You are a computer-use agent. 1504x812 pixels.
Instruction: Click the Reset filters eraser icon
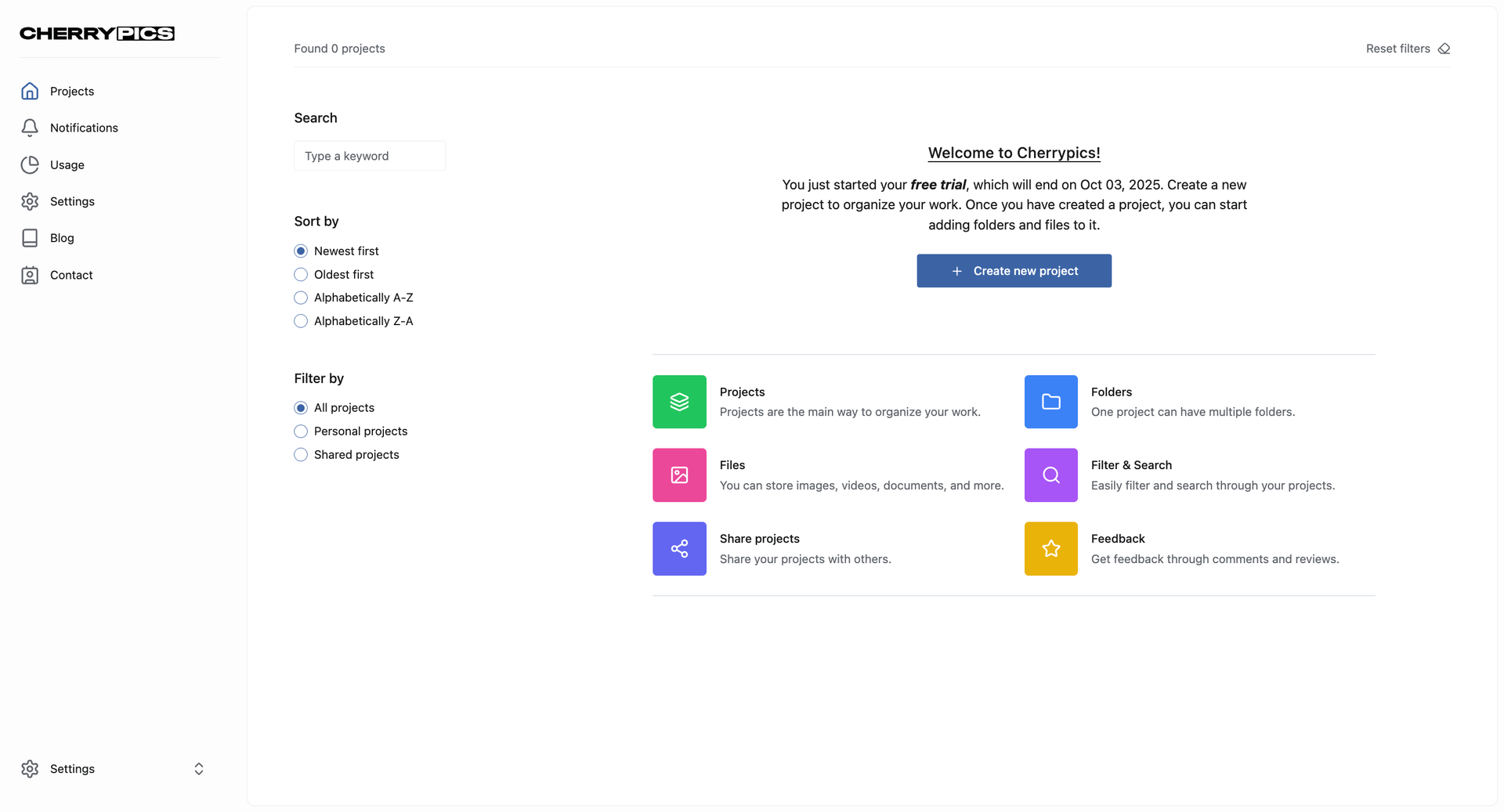pos(1444,49)
